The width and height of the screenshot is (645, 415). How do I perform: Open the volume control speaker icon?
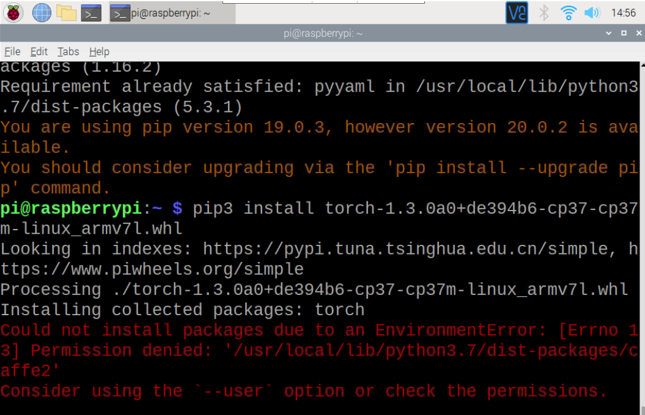(x=592, y=13)
